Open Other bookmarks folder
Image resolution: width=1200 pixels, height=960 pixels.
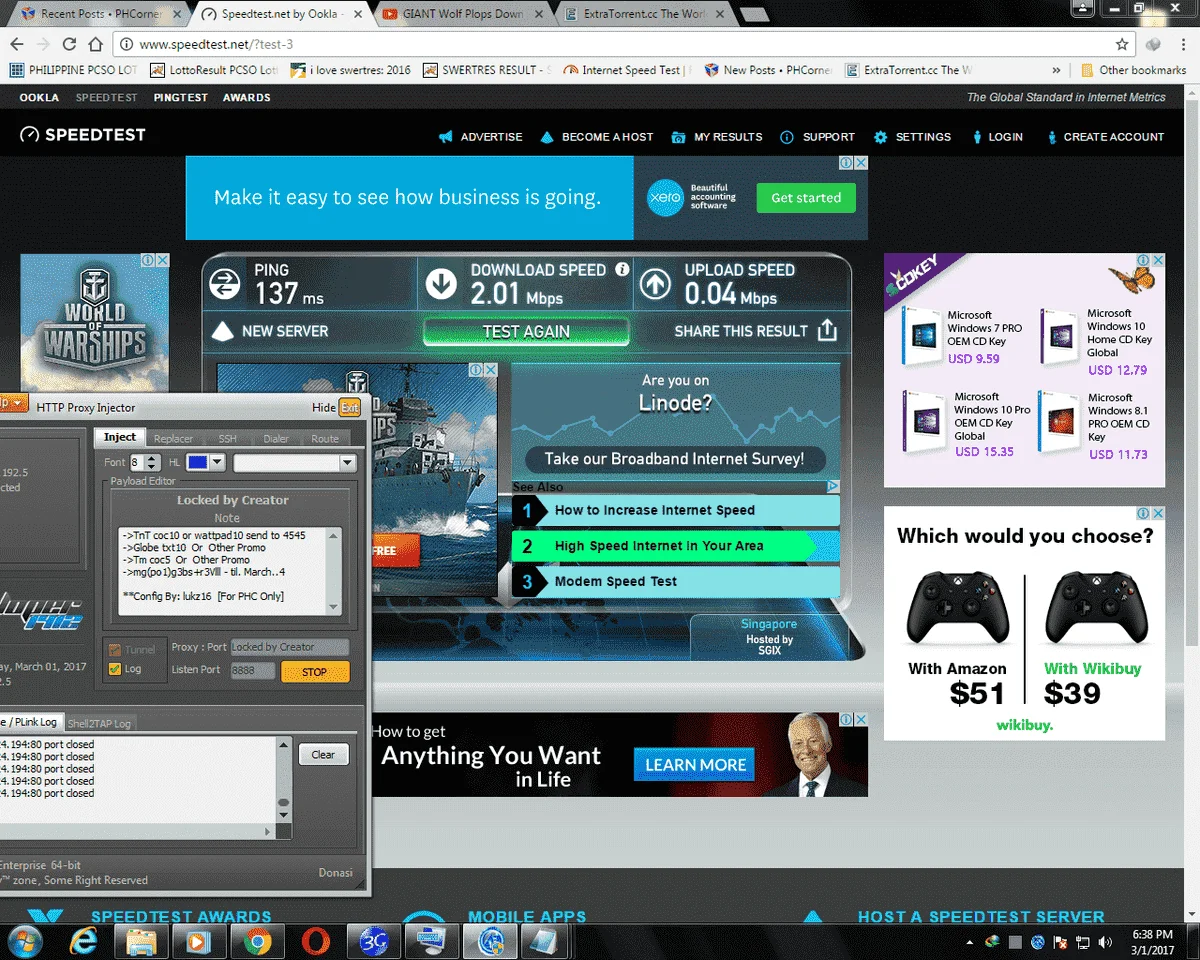tap(1133, 71)
